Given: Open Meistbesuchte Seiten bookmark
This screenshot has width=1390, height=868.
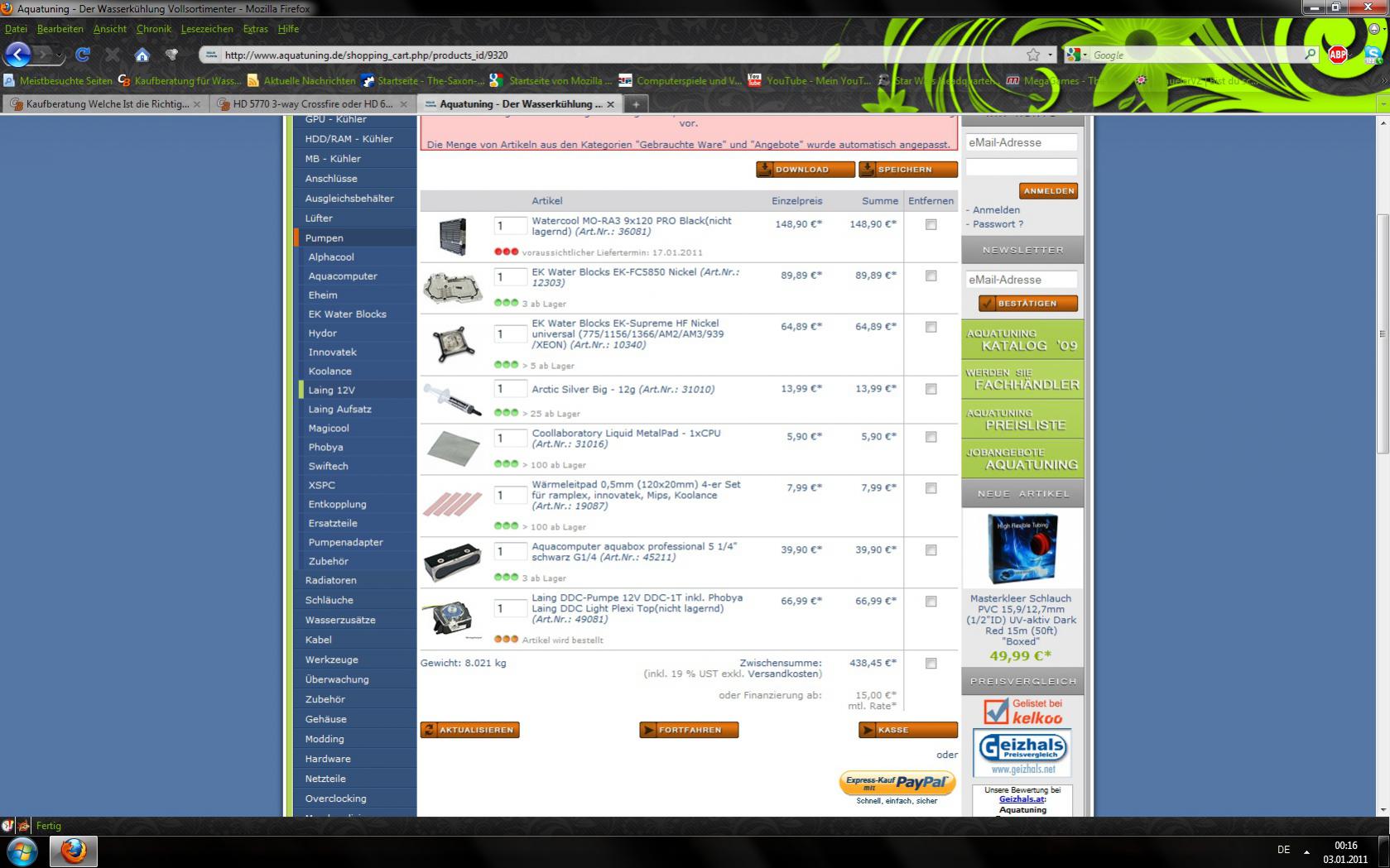Looking at the screenshot, I should [58, 80].
